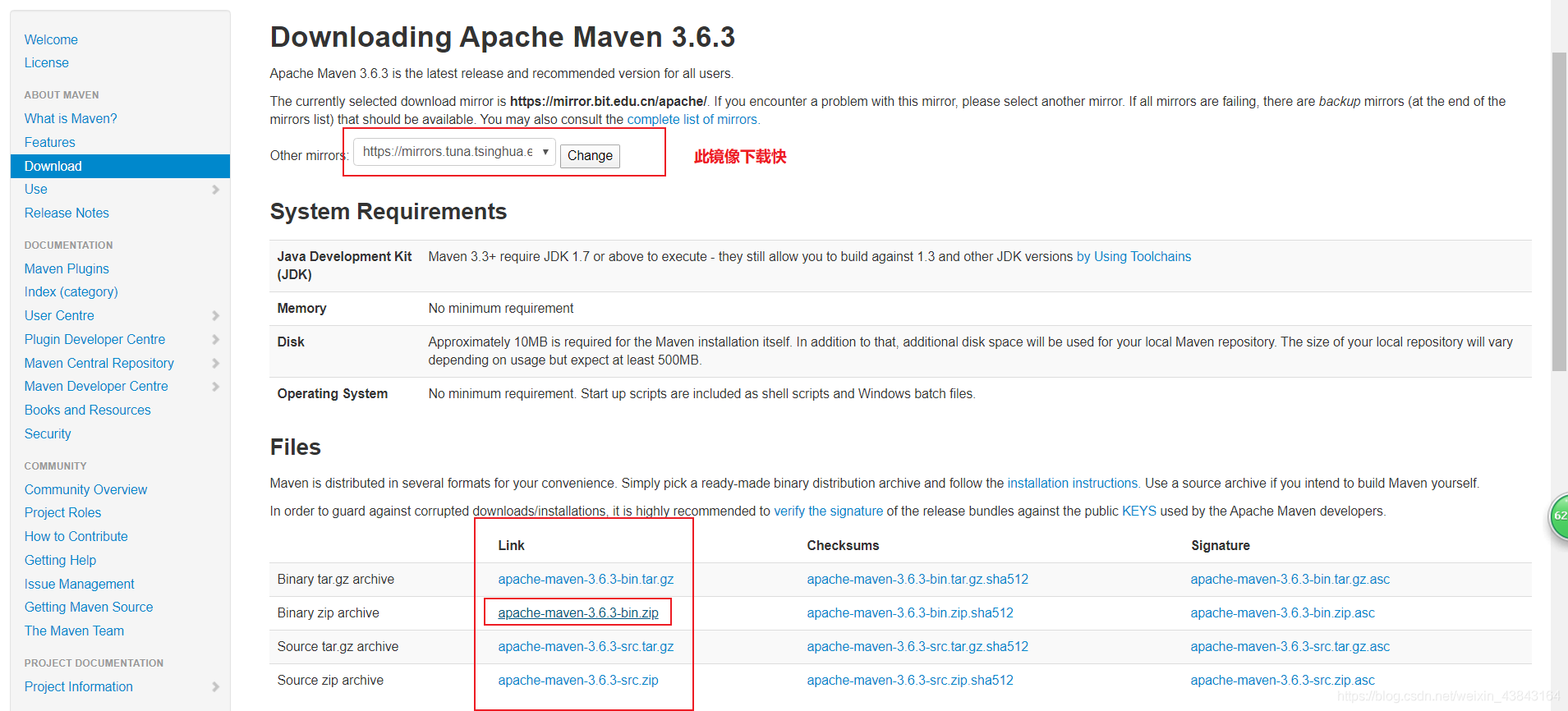Open apache-maven-3.6.3-bin.tar.gz.sha512 checksum

[917, 579]
